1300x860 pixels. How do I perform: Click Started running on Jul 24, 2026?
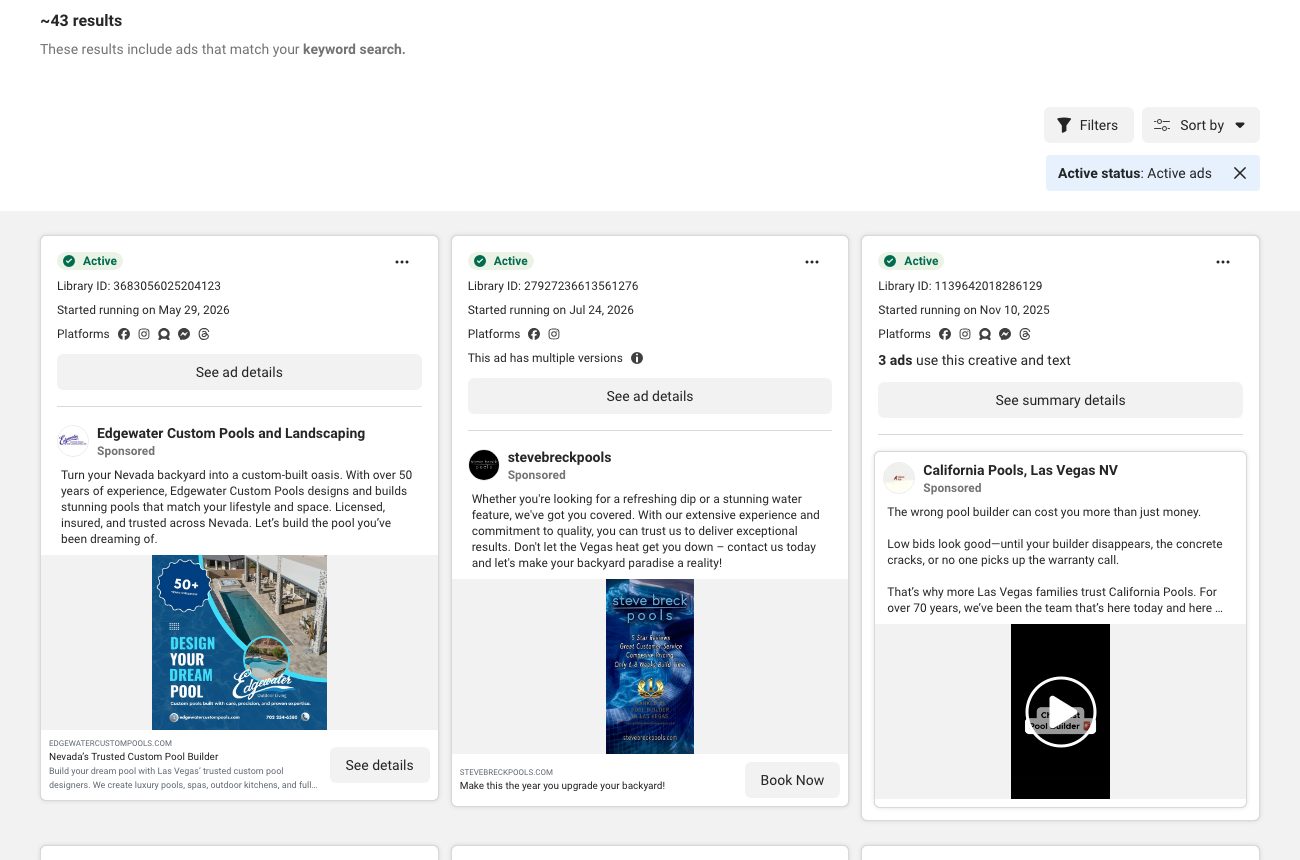point(551,310)
